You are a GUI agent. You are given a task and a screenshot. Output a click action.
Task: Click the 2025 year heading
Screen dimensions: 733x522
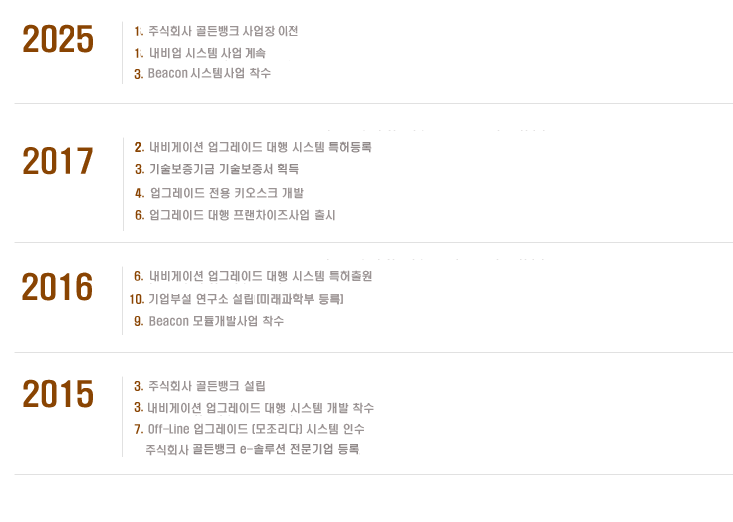(58, 39)
